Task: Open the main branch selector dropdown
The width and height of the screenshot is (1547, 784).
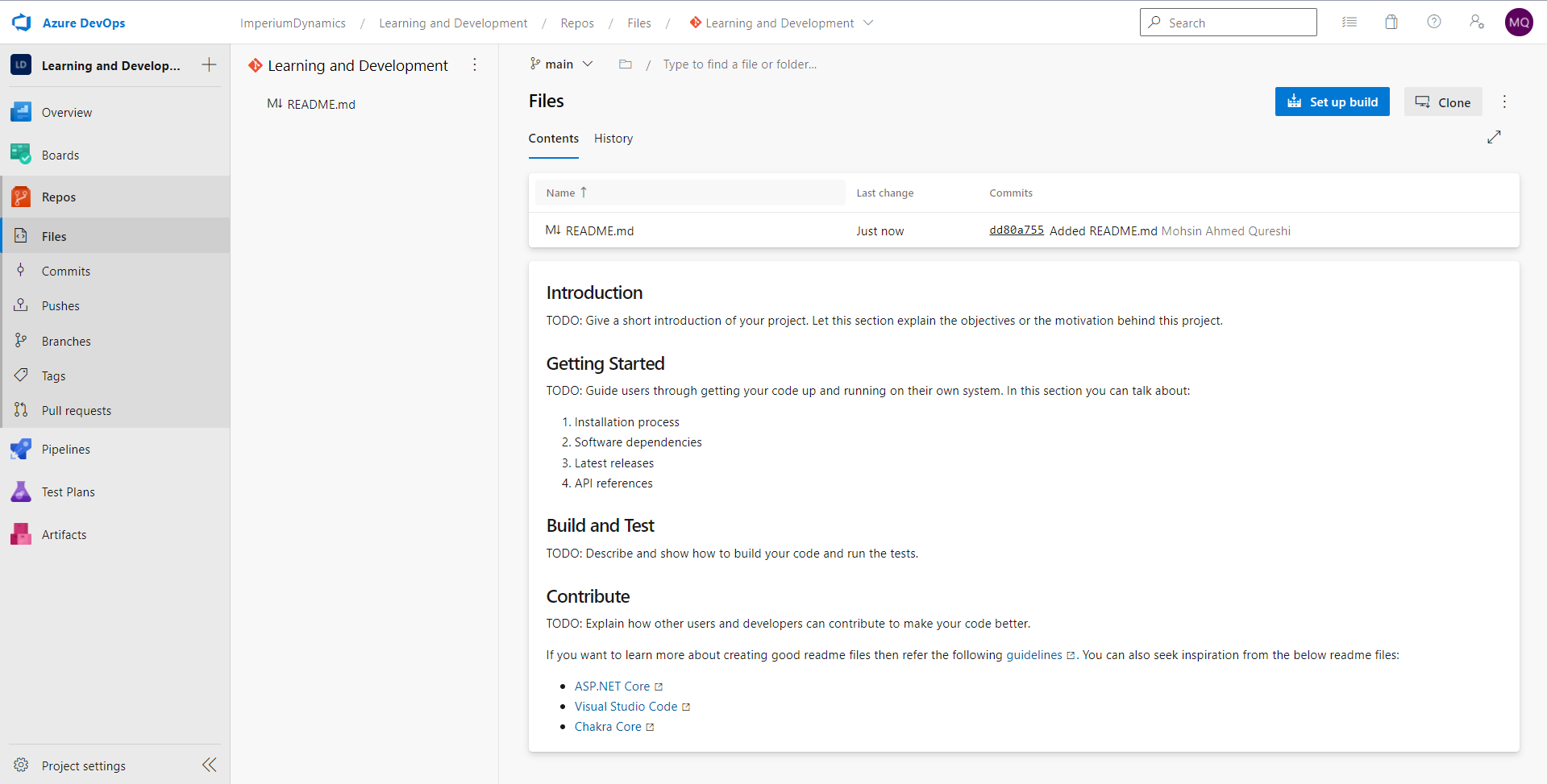Action: (x=561, y=64)
